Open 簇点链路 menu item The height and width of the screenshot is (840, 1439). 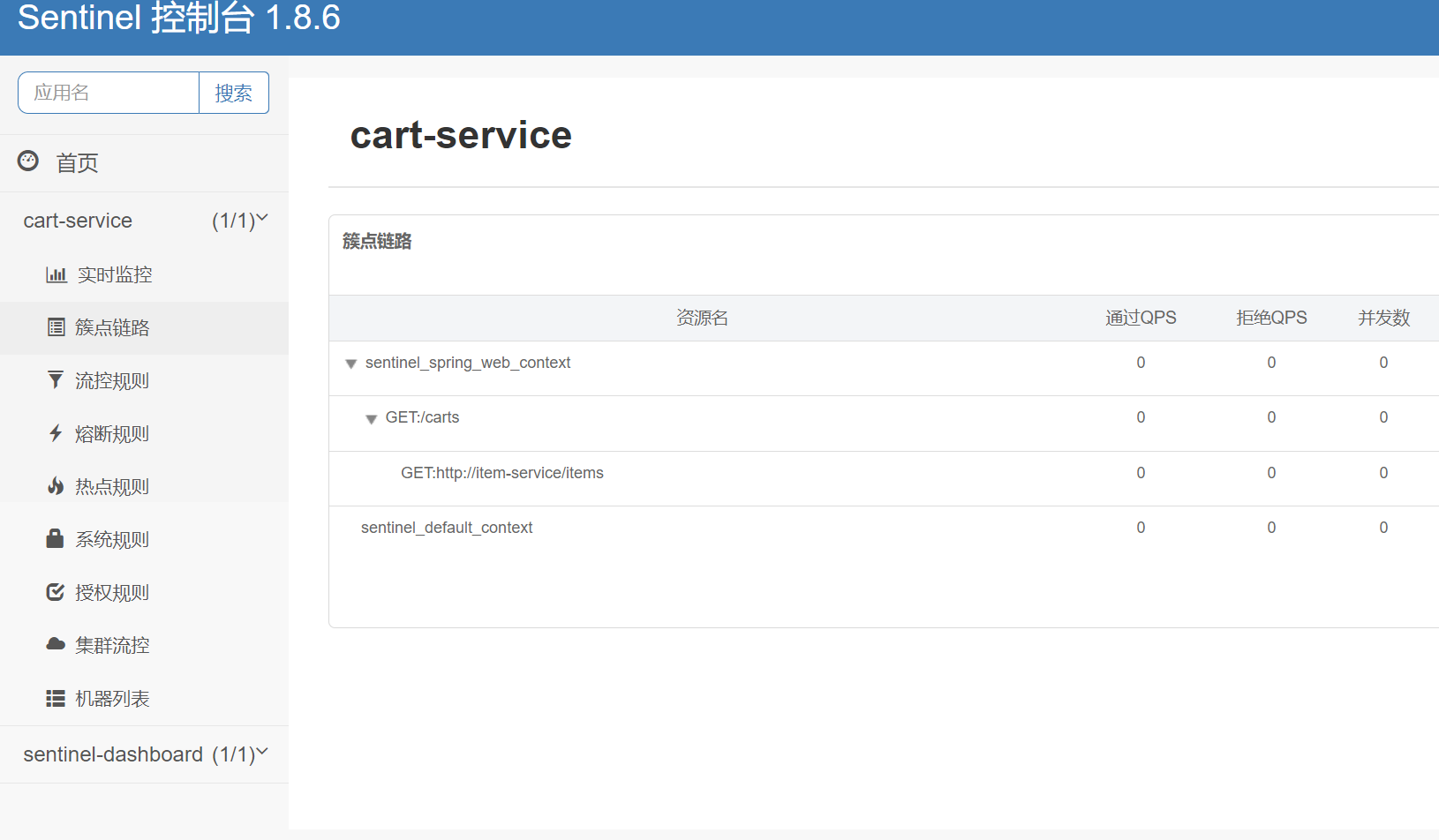point(112,327)
